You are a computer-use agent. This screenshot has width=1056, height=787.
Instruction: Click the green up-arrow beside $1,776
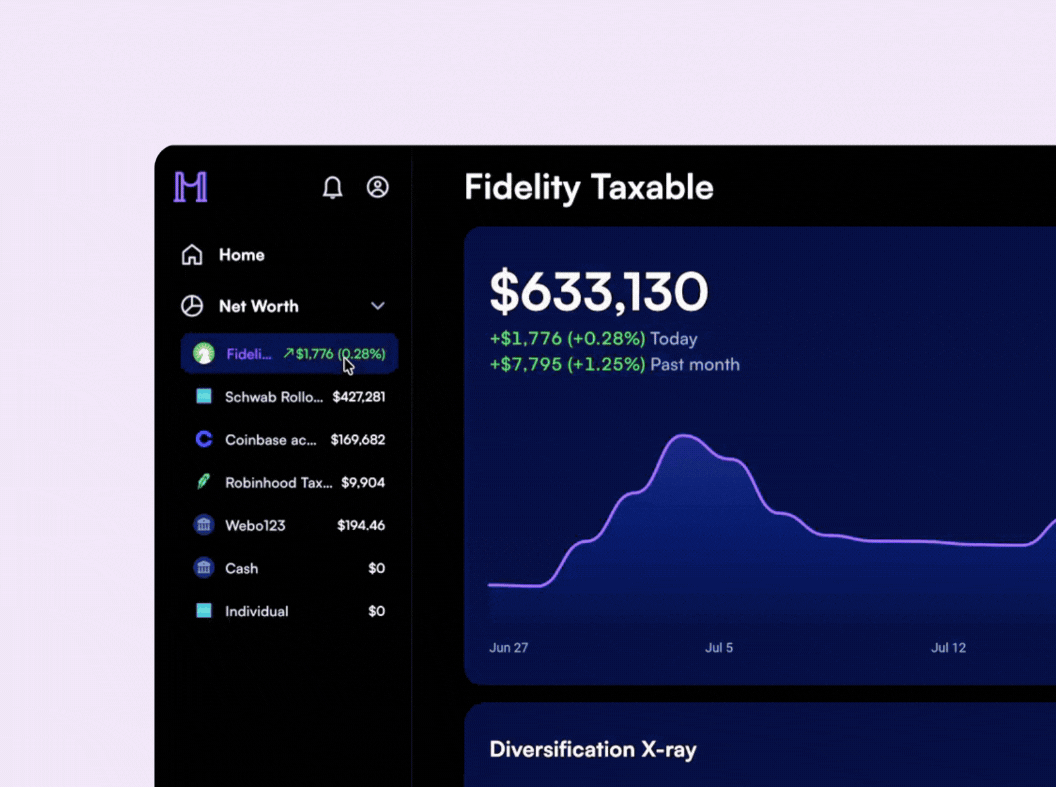coord(288,353)
